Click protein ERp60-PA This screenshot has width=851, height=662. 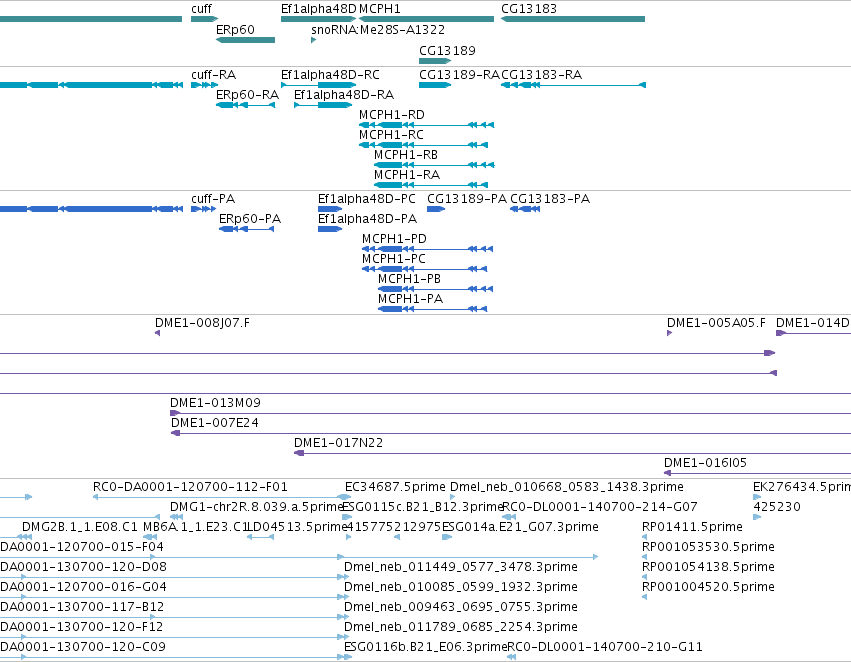250,219
